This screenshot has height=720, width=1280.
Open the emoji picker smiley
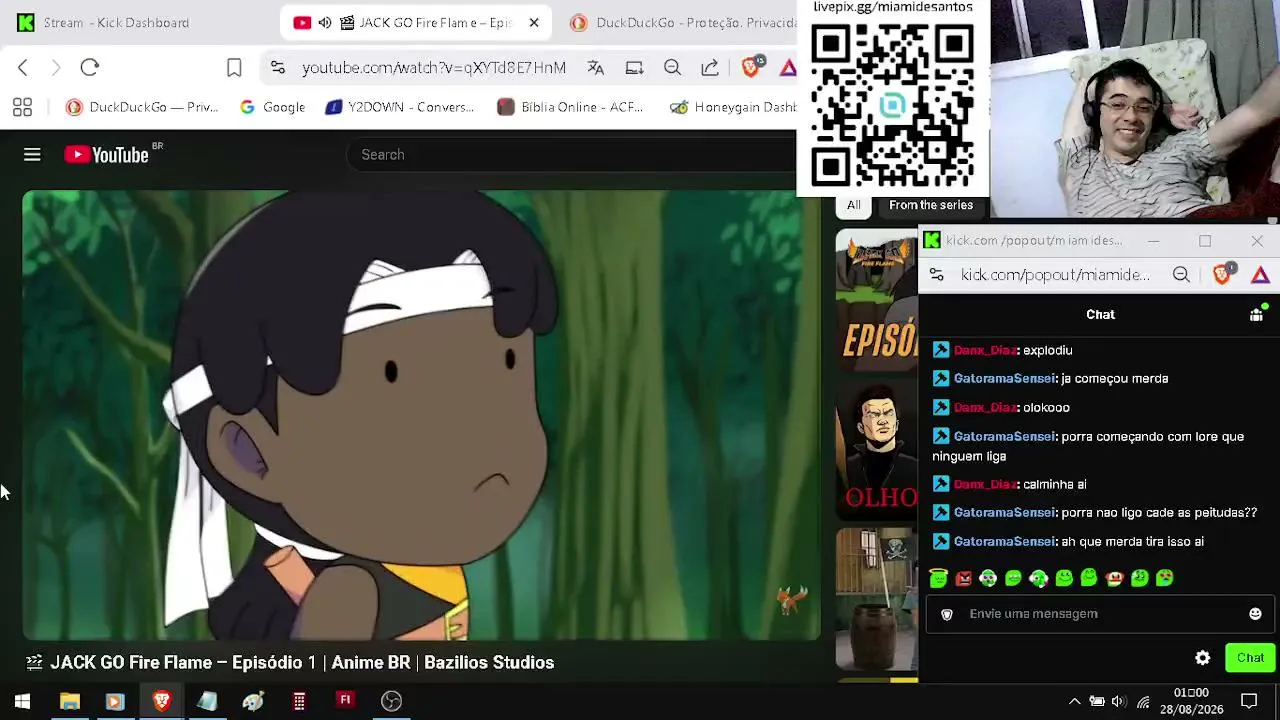pos(1255,614)
